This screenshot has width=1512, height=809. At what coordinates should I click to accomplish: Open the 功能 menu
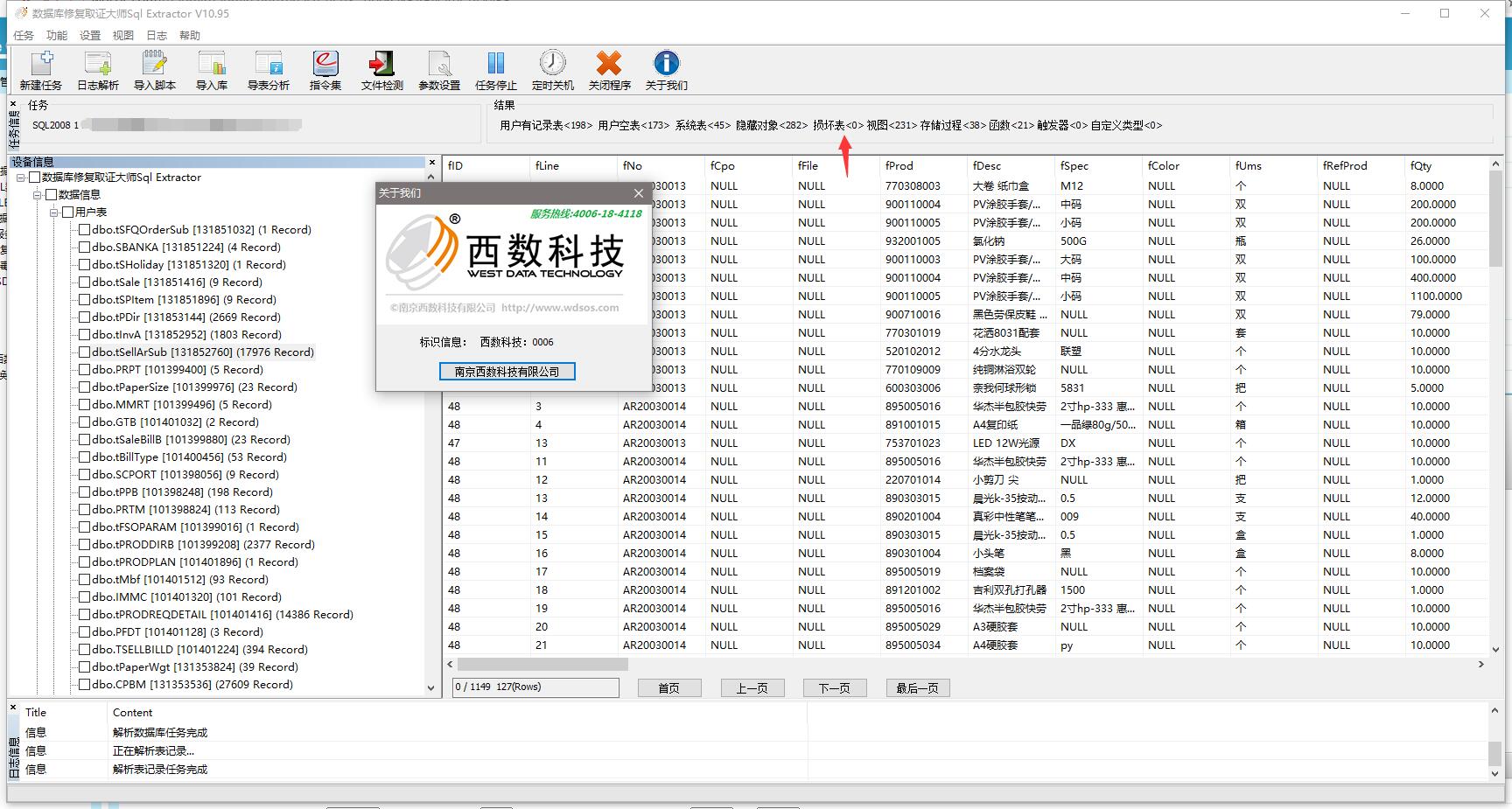[x=57, y=36]
